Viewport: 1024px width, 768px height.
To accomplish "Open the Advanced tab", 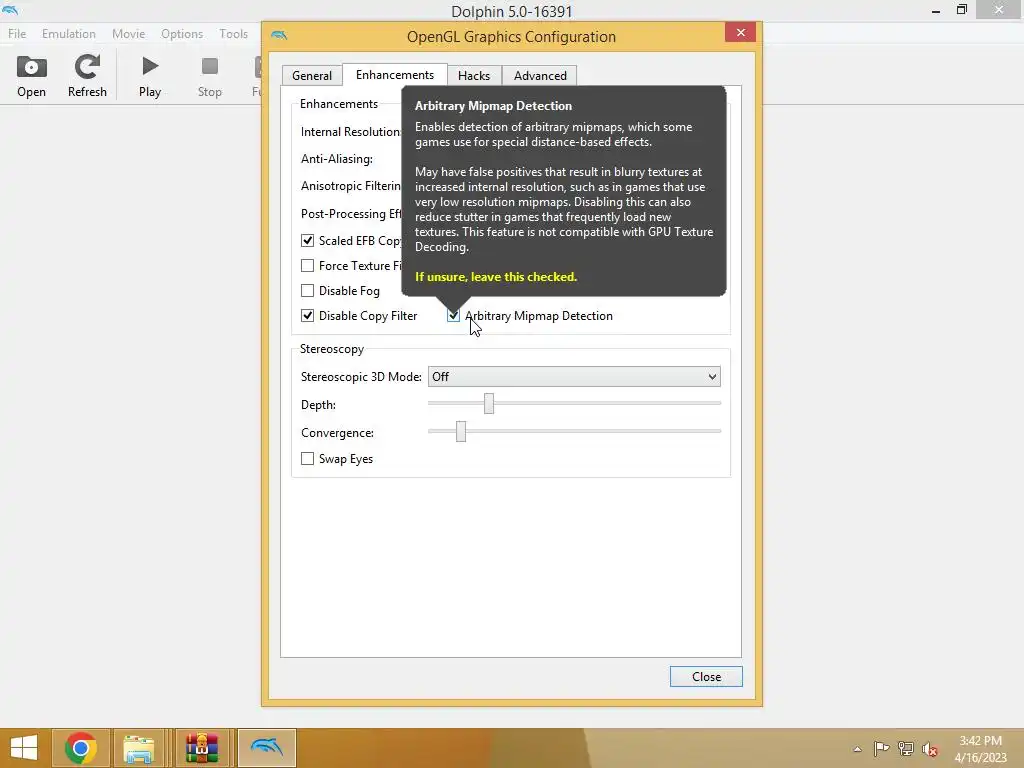I will pos(539,76).
